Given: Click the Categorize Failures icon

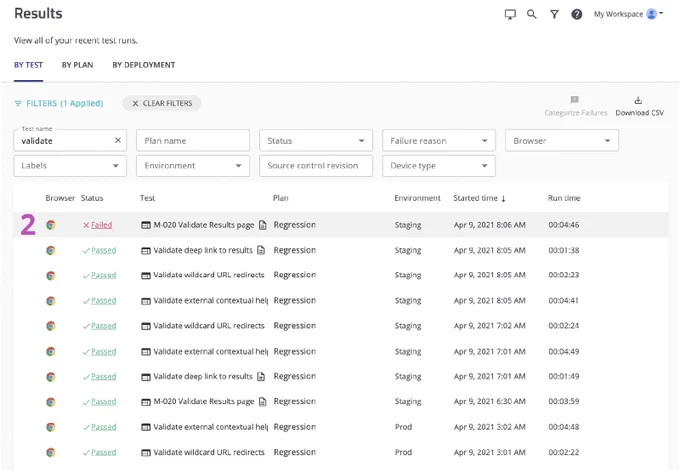Looking at the screenshot, I should [575, 100].
